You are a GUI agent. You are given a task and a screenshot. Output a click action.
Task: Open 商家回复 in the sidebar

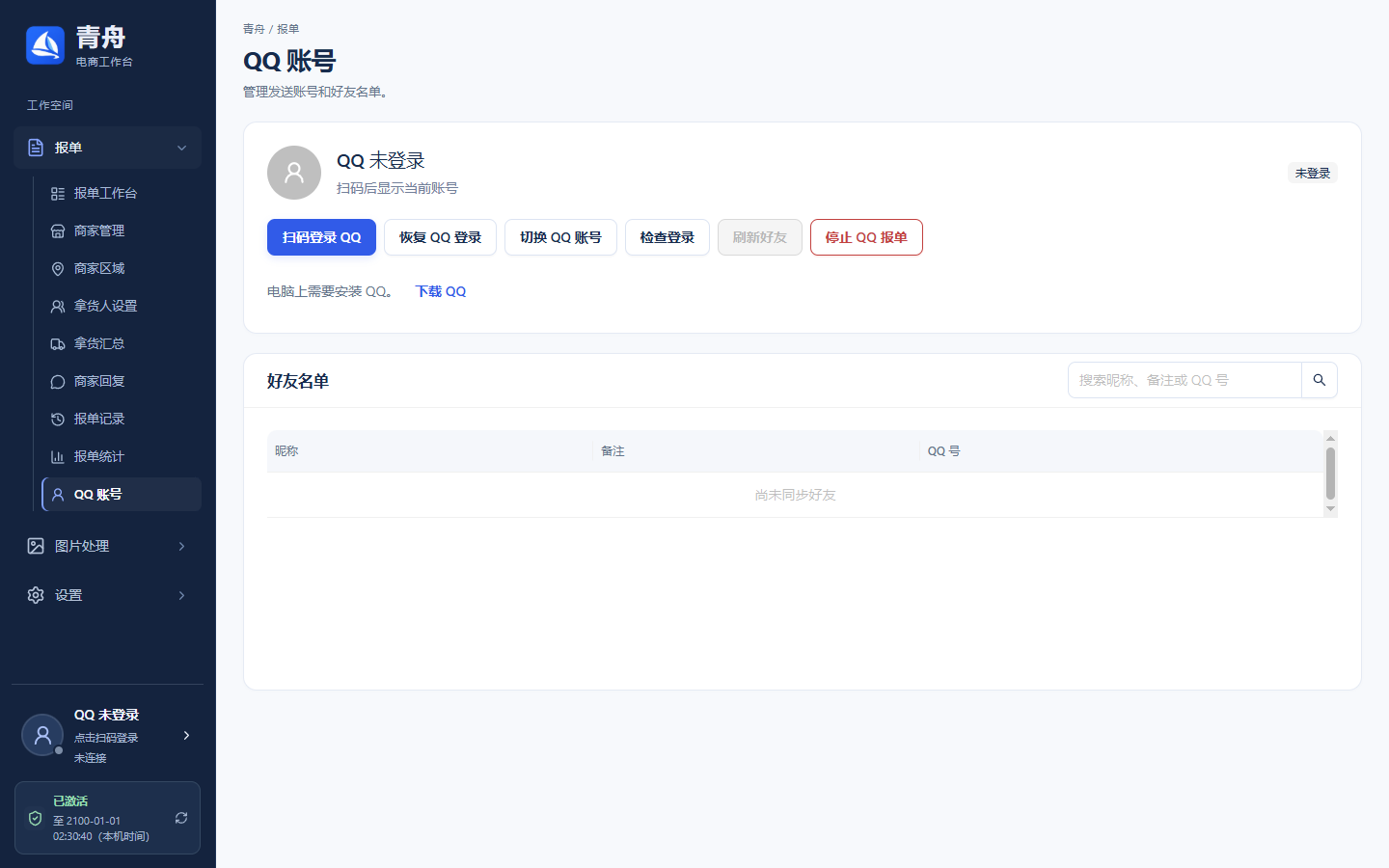(122, 381)
